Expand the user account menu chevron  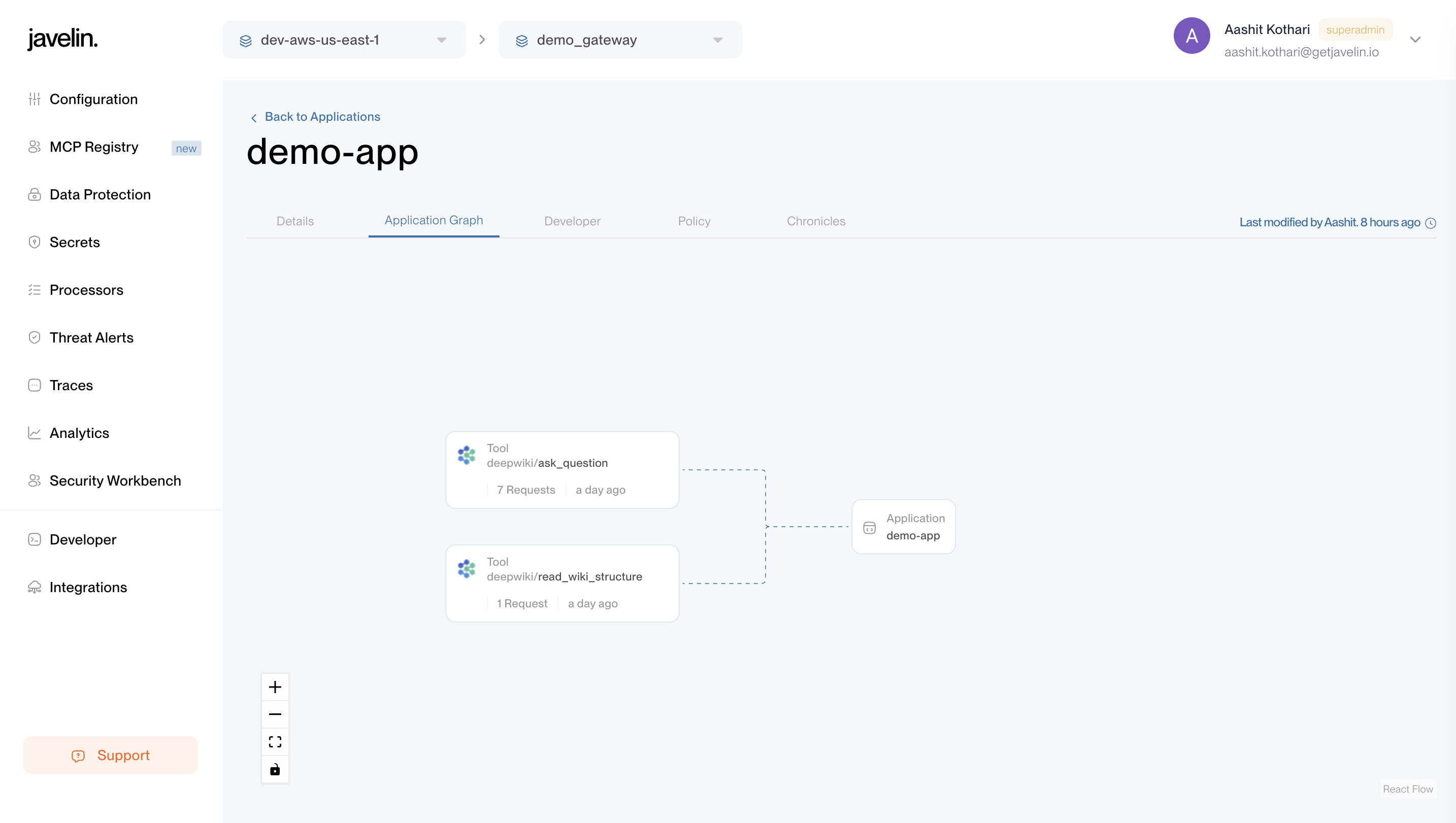pos(1415,40)
